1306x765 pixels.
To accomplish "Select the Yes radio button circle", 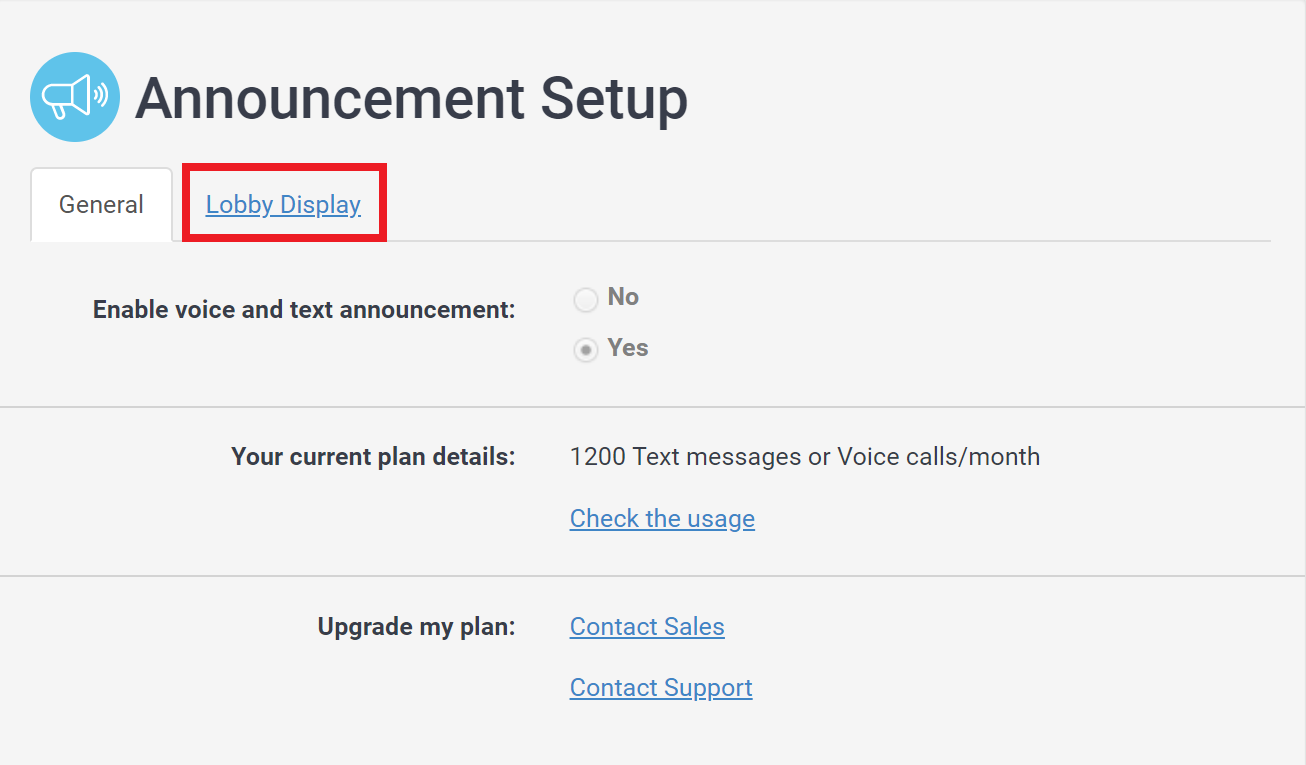I will 586,350.
